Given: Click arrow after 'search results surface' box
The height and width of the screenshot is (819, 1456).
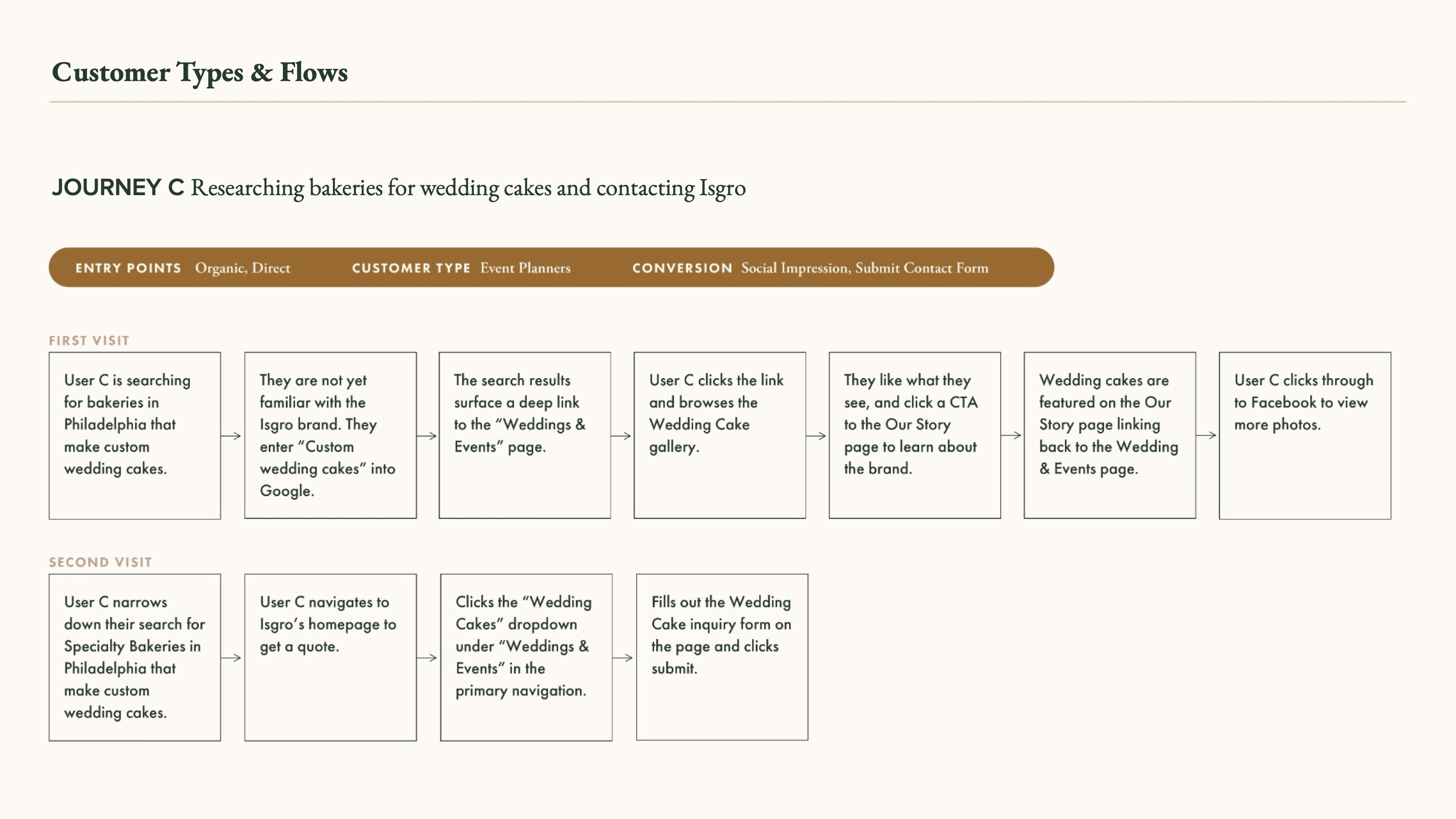Looking at the screenshot, I should tap(621, 436).
